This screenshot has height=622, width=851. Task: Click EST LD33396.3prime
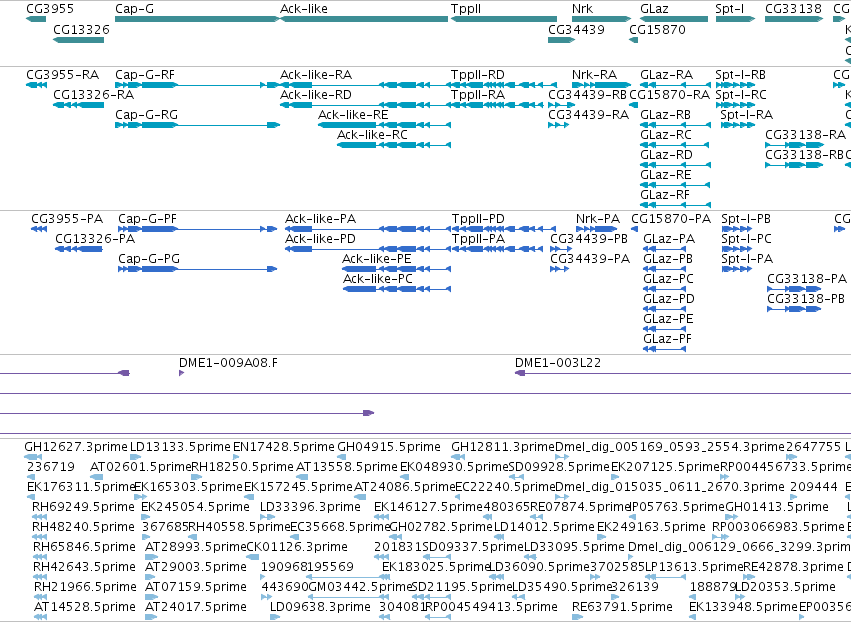tap(310, 506)
